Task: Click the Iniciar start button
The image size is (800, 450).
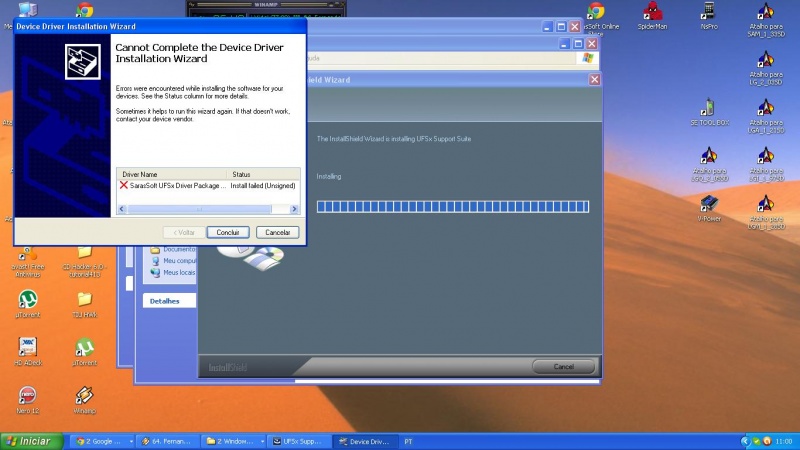Action: coord(32,441)
